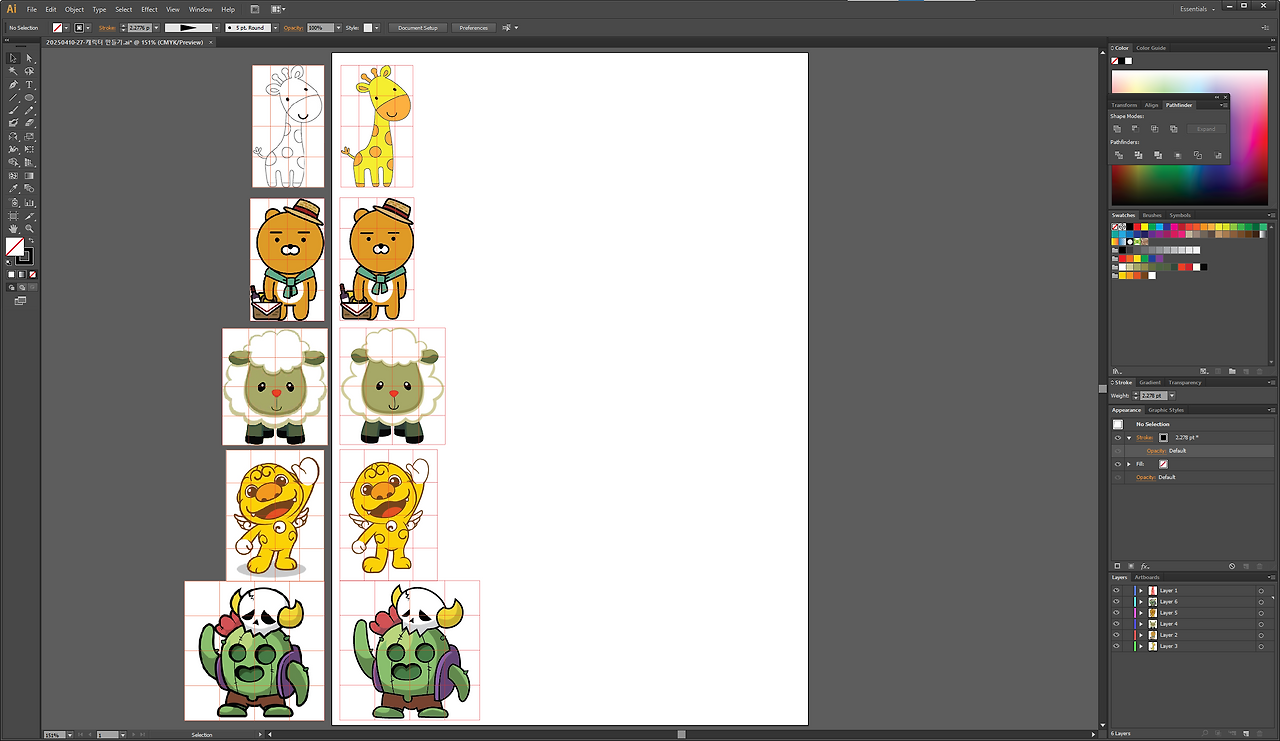Screen dimensions: 1280x741
Task: Open the File menu
Action: pos(32,9)
